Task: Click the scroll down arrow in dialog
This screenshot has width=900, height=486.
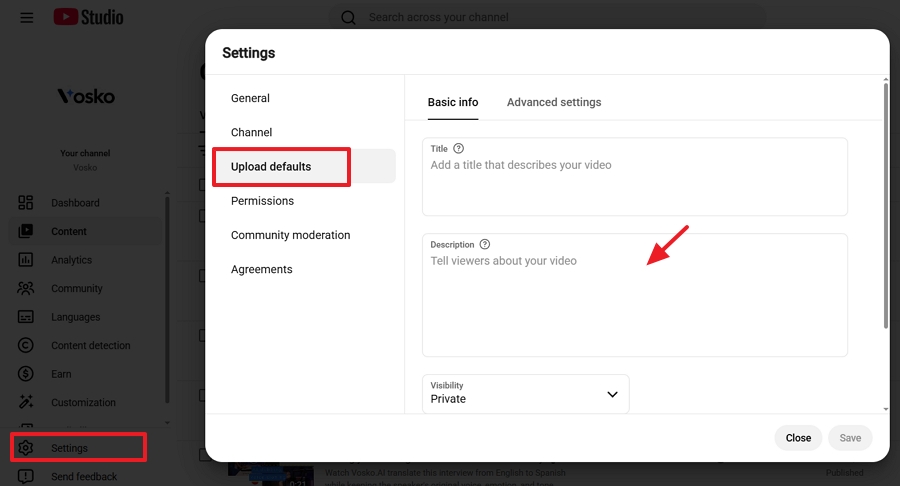Action: (x=886, y=409)
